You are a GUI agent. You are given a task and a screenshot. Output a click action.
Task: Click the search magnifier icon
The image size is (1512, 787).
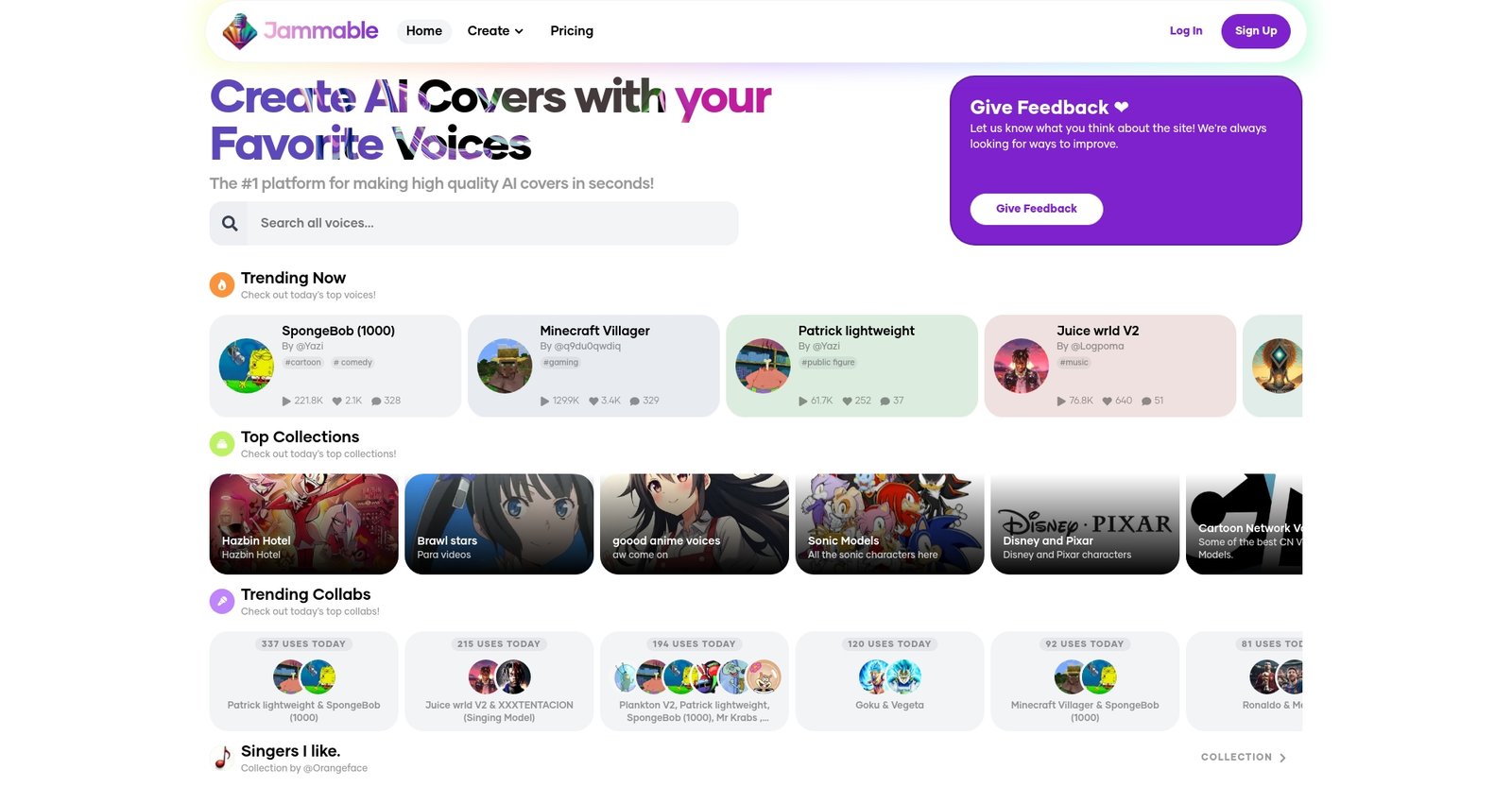[x=230, y=224]
